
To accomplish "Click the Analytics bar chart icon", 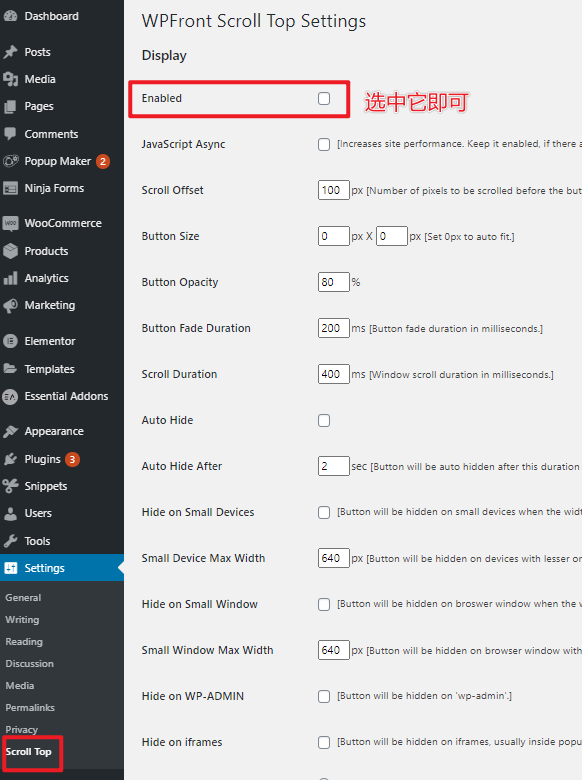I will tap(10, 278).
